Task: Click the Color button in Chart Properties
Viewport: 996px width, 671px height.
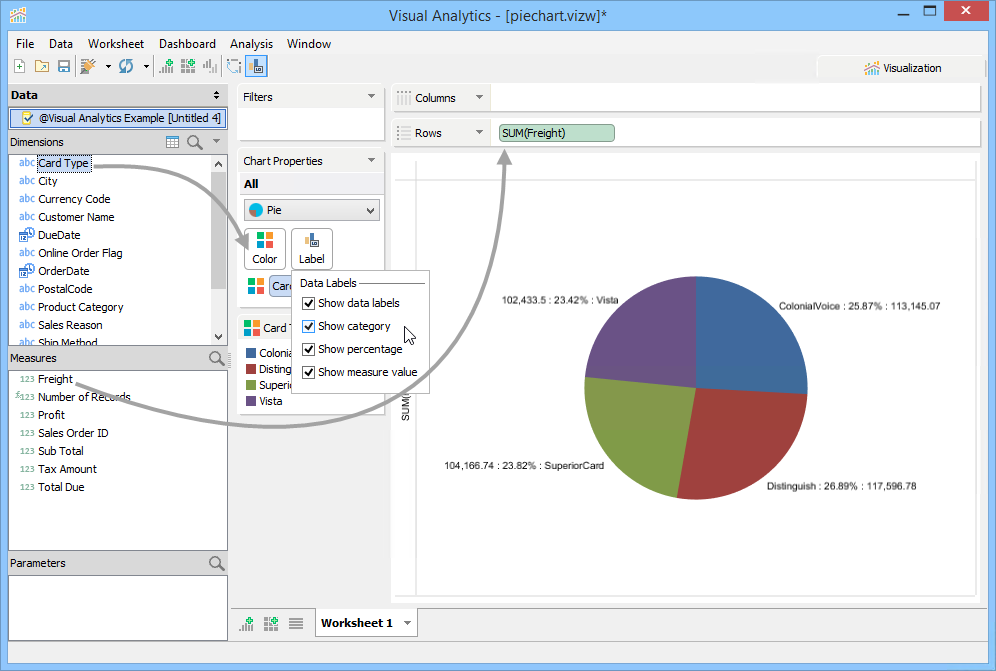Action: (x=265, y=248)
